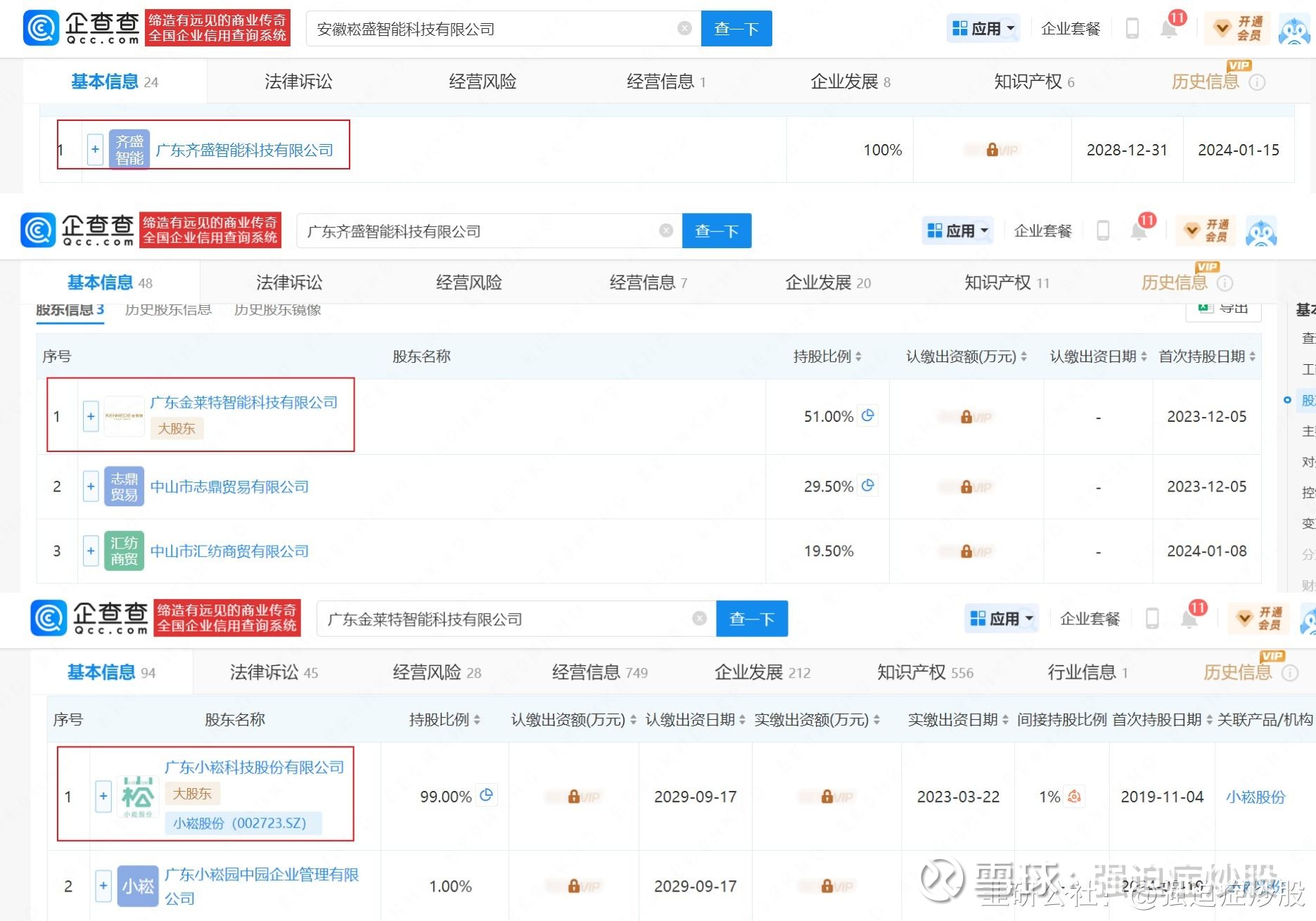This screenshot has width=1316, height=921.
Task: Switch to 法律诉讼 45 tab
Action: [274, 673]
